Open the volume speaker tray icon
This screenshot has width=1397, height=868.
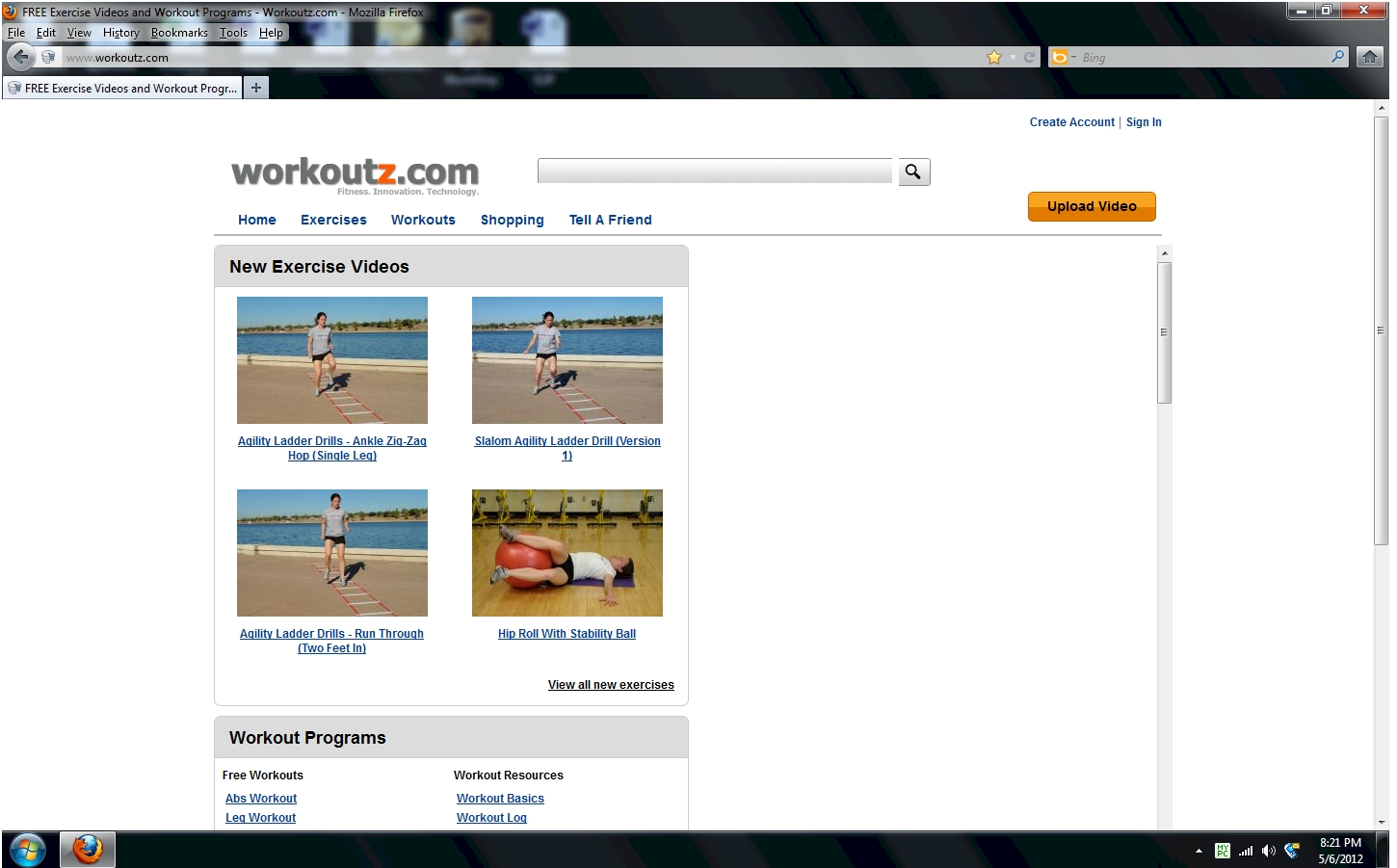click(x=1268, y=851)
